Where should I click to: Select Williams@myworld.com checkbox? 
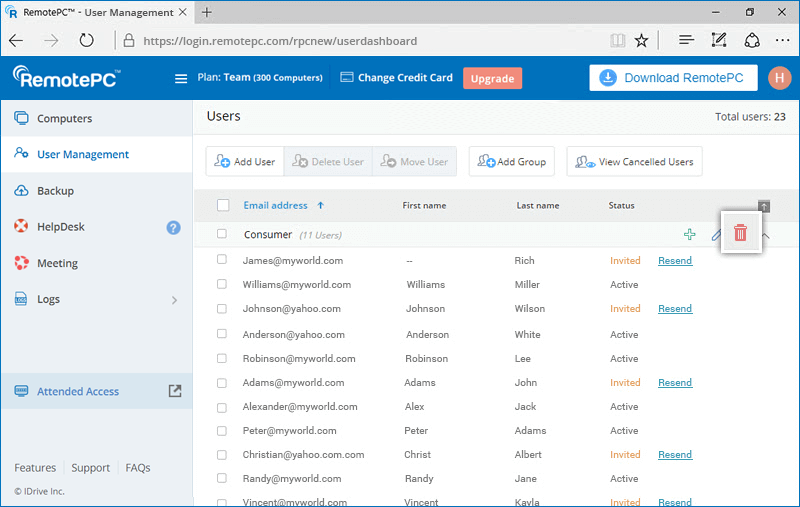(221, 284)
